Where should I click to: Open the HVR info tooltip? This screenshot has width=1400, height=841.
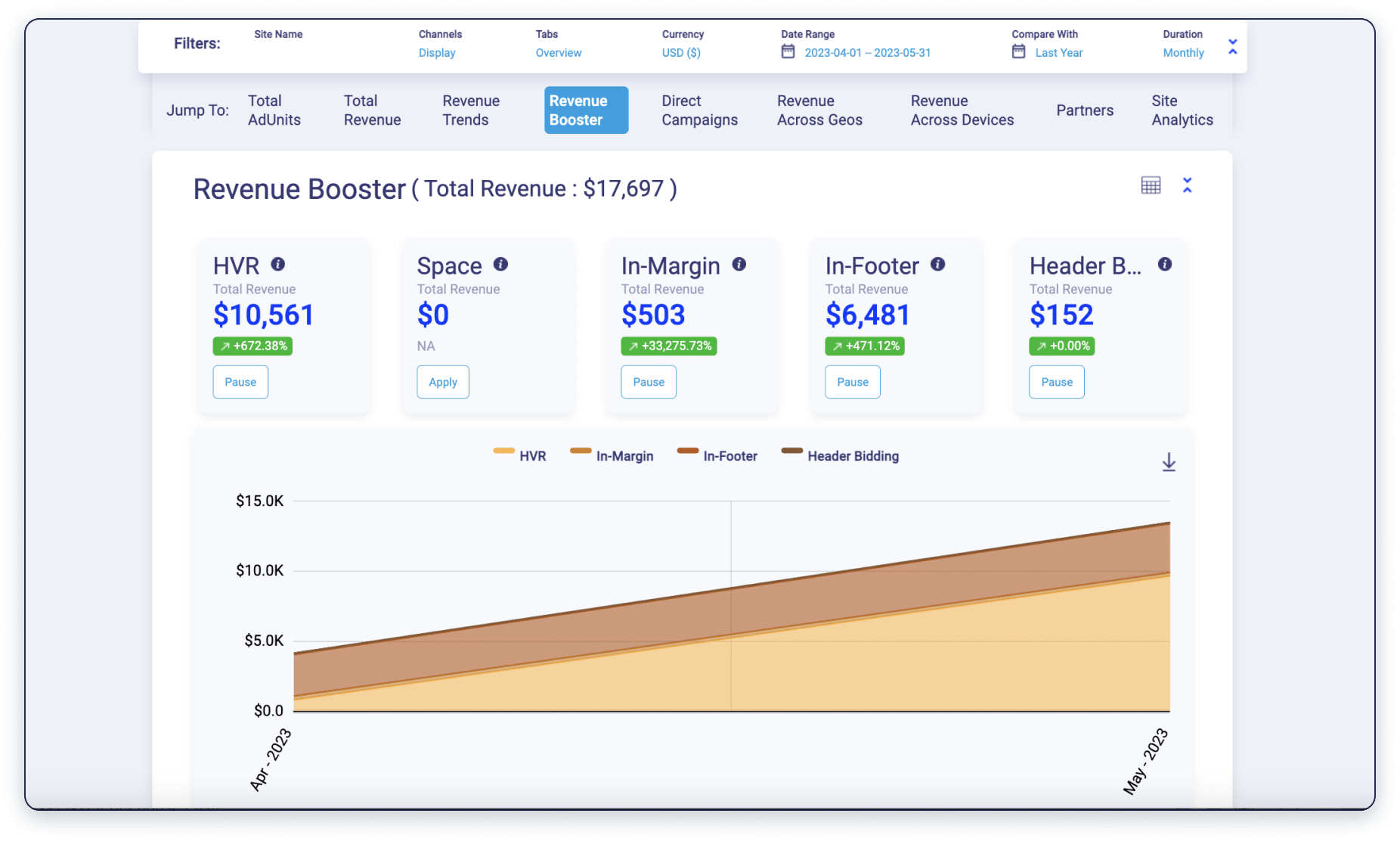278,265
